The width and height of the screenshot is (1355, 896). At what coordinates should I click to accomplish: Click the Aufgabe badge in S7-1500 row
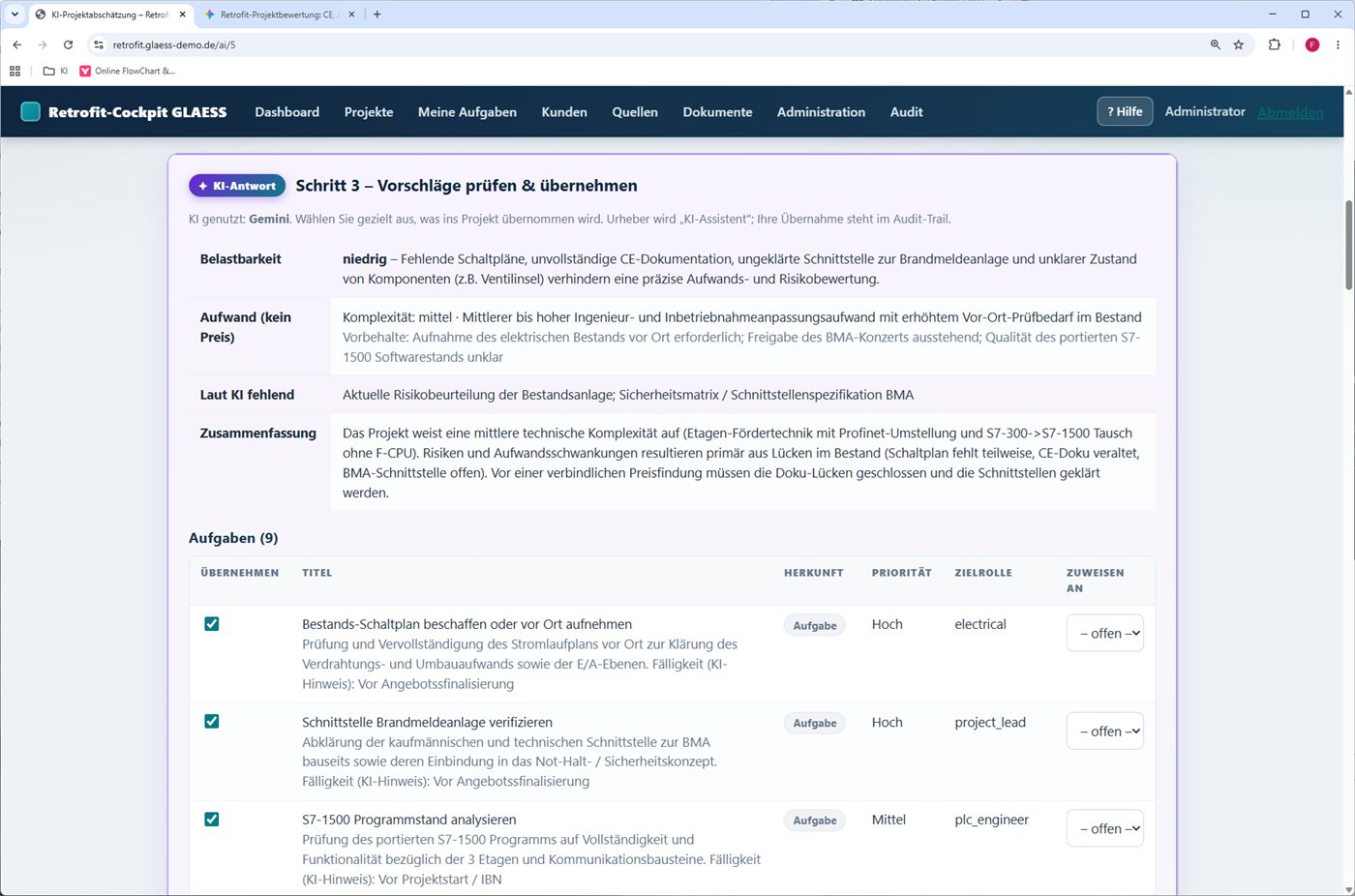[x=815, y=821]
